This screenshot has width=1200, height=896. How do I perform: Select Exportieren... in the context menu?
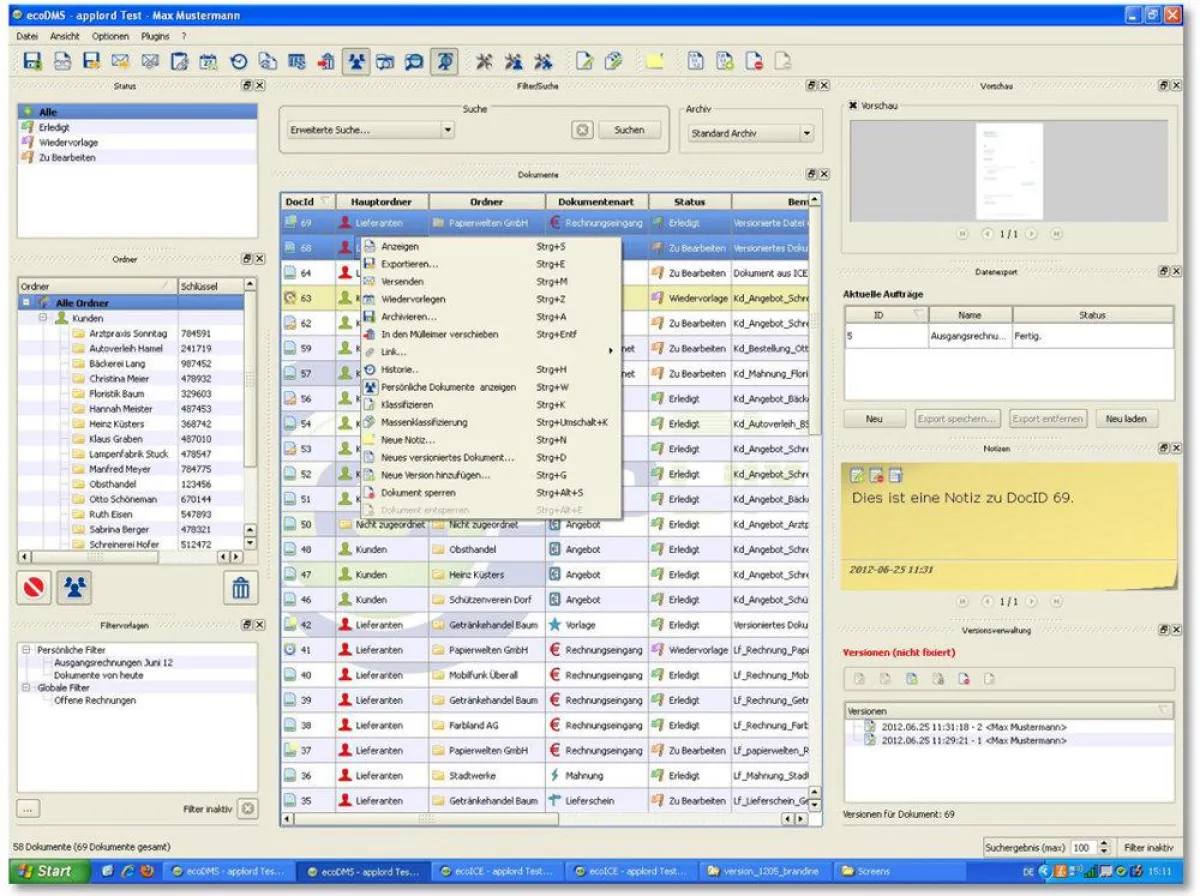(x=409, y=264)
